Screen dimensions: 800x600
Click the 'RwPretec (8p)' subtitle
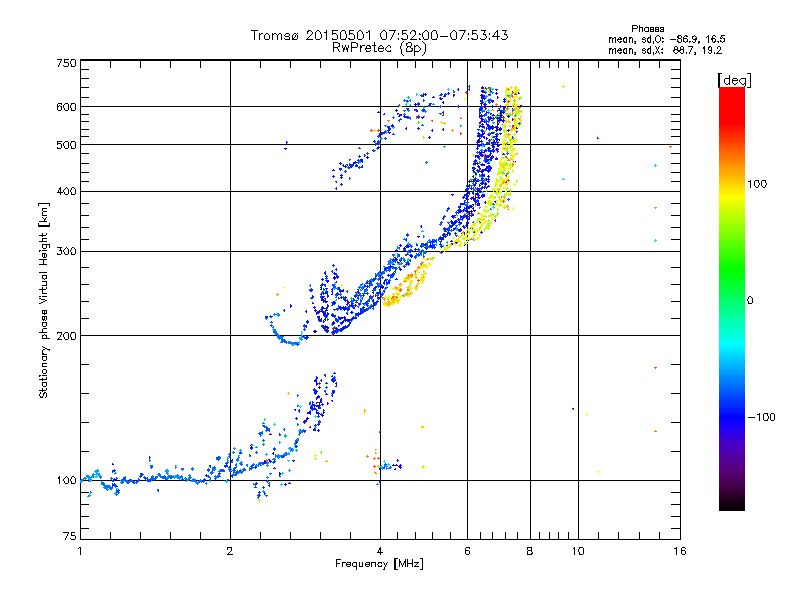pos(379,48)
